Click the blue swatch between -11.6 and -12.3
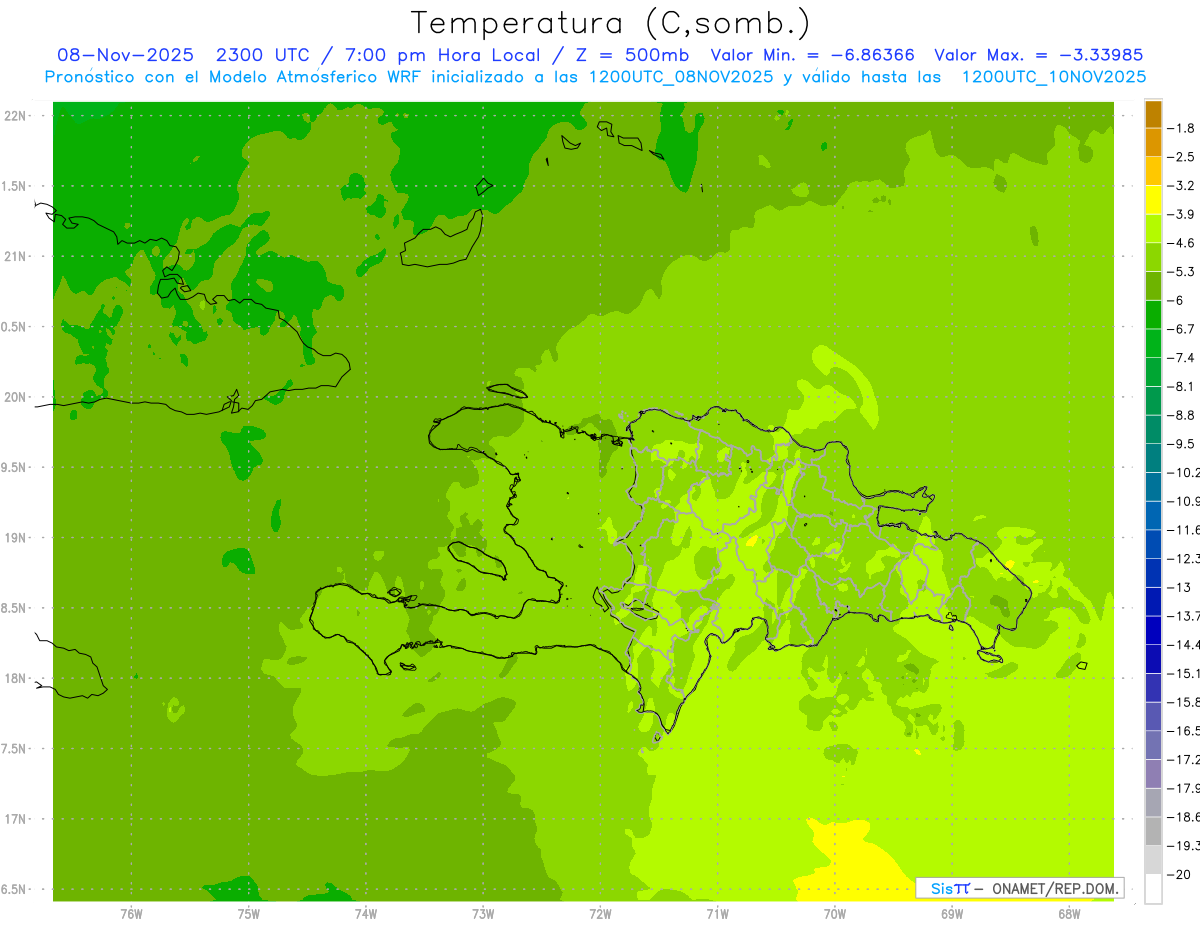1200x927 pixels. coord(1153,544)
